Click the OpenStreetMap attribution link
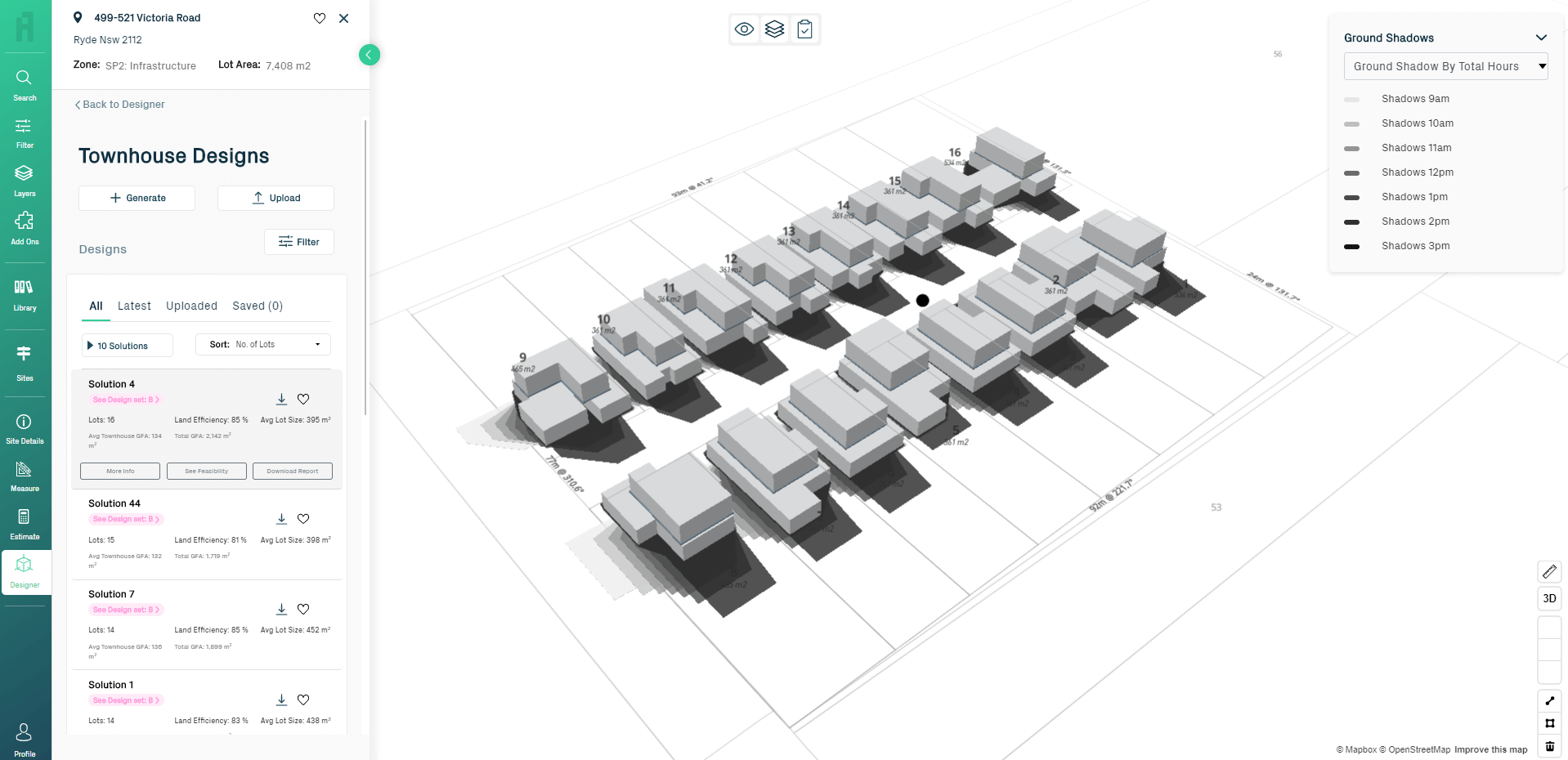This screenshot has height=760, width=1568. pos(1415,749)
